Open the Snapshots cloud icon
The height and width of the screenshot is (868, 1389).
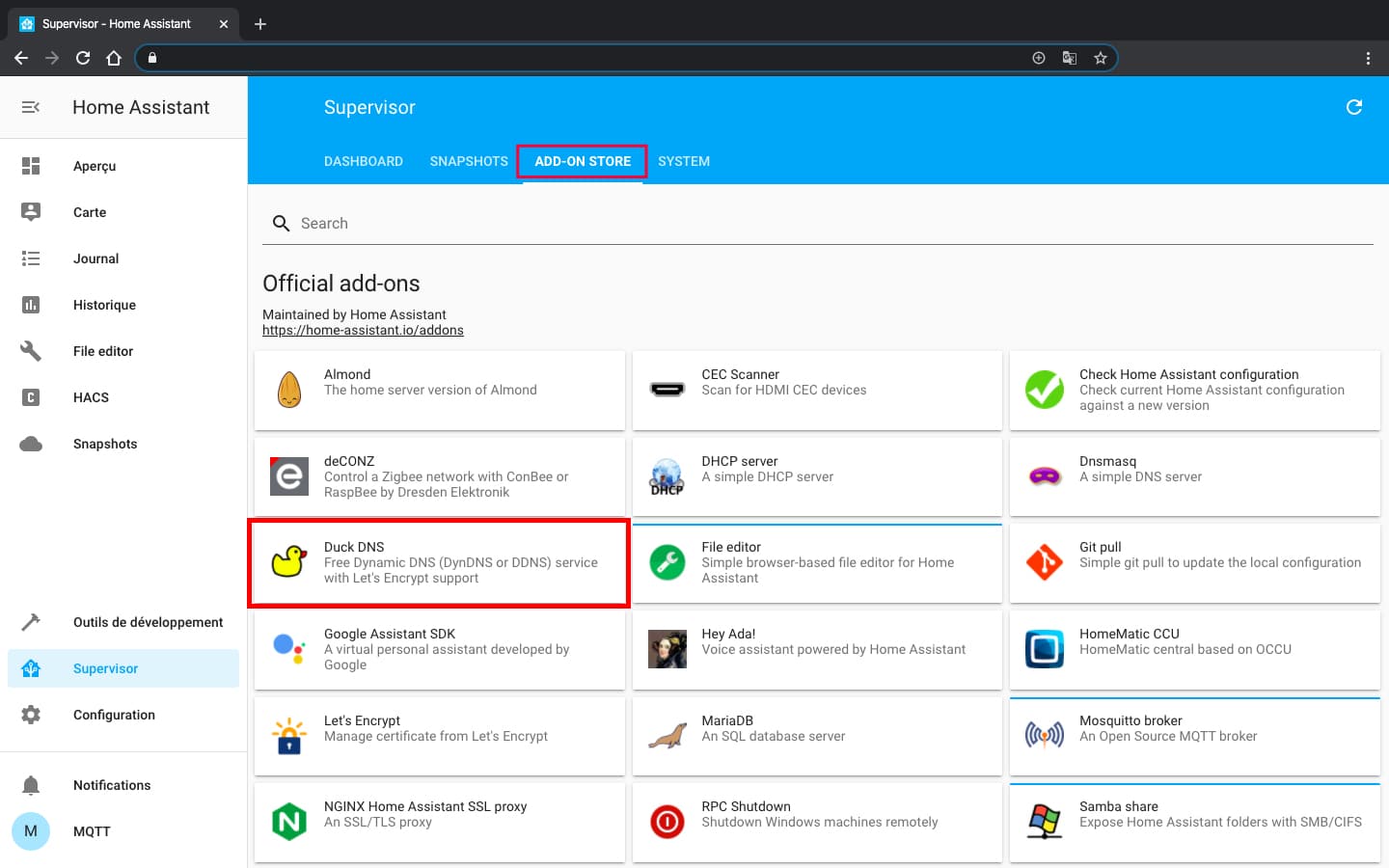pos(31,444)
